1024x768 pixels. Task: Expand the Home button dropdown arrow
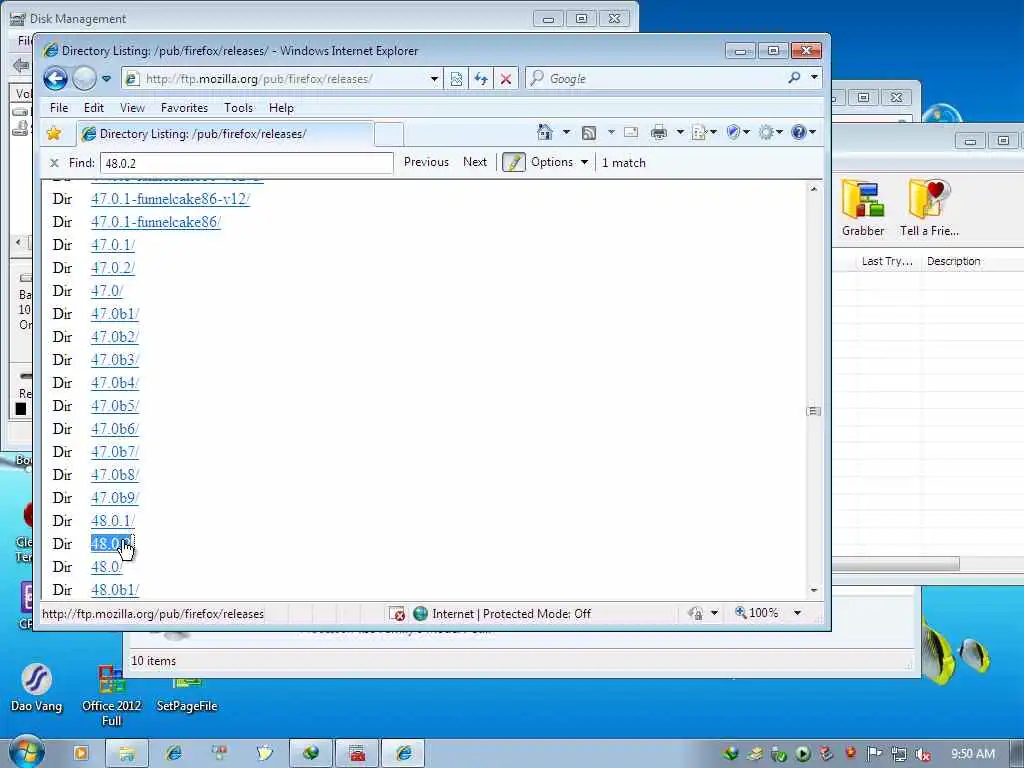point(566,133)
